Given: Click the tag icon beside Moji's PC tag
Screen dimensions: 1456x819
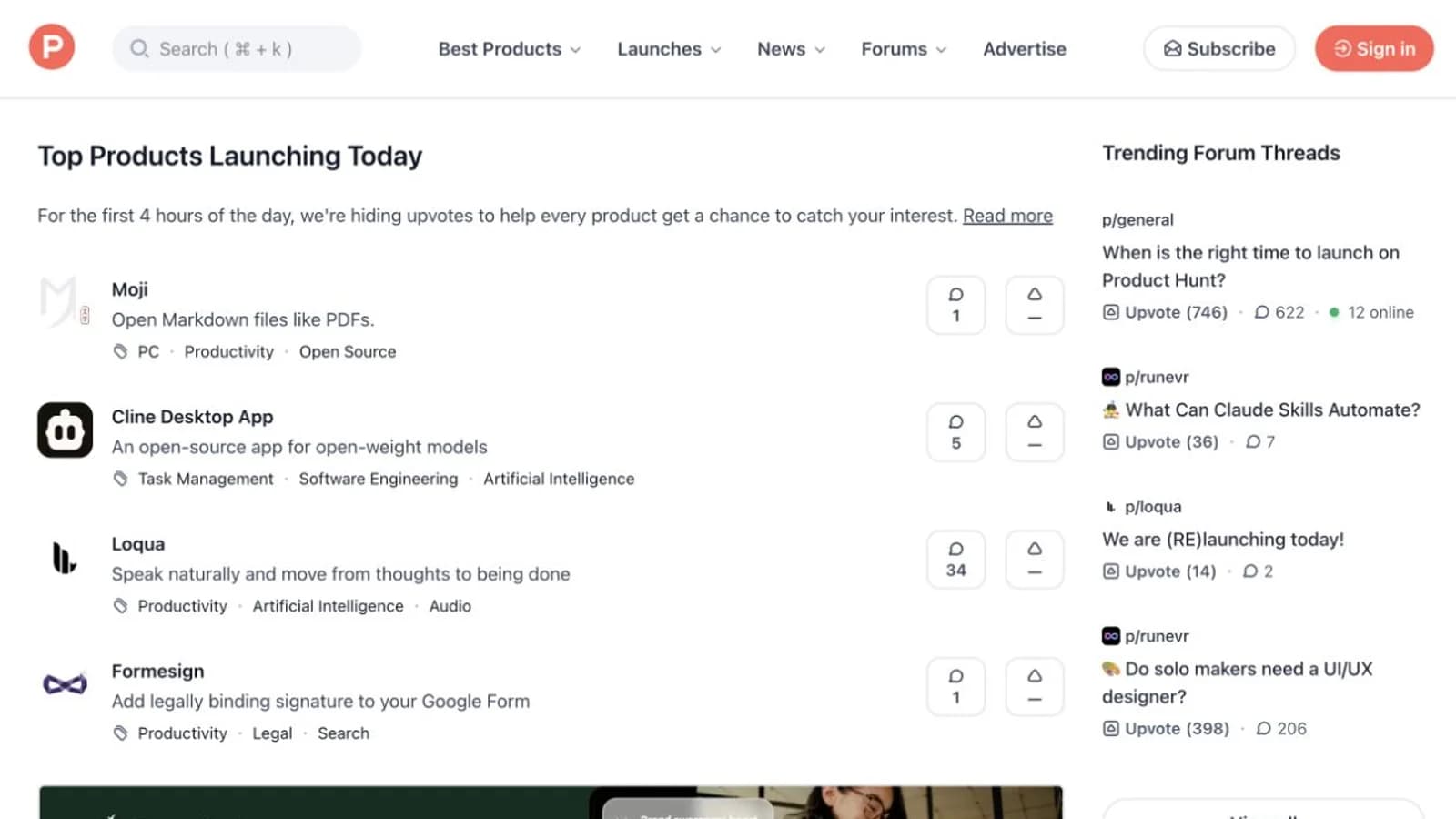Looking at the screenshot, I should tap(120, 351).
